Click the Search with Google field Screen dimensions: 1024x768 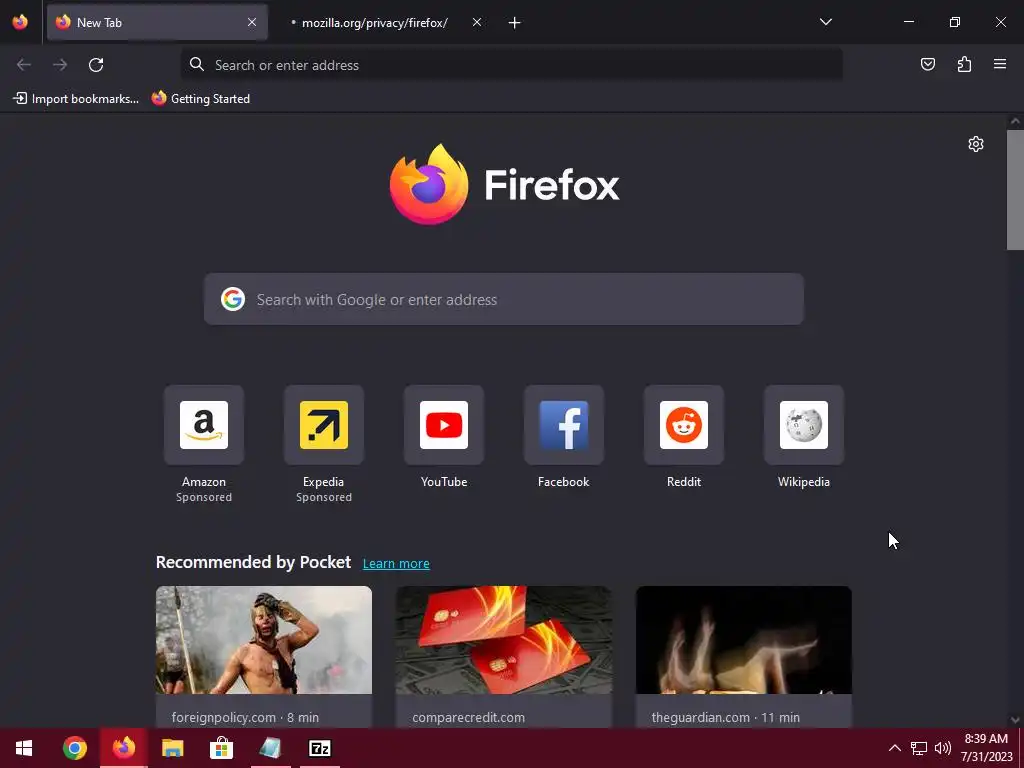tap(504, 299)
